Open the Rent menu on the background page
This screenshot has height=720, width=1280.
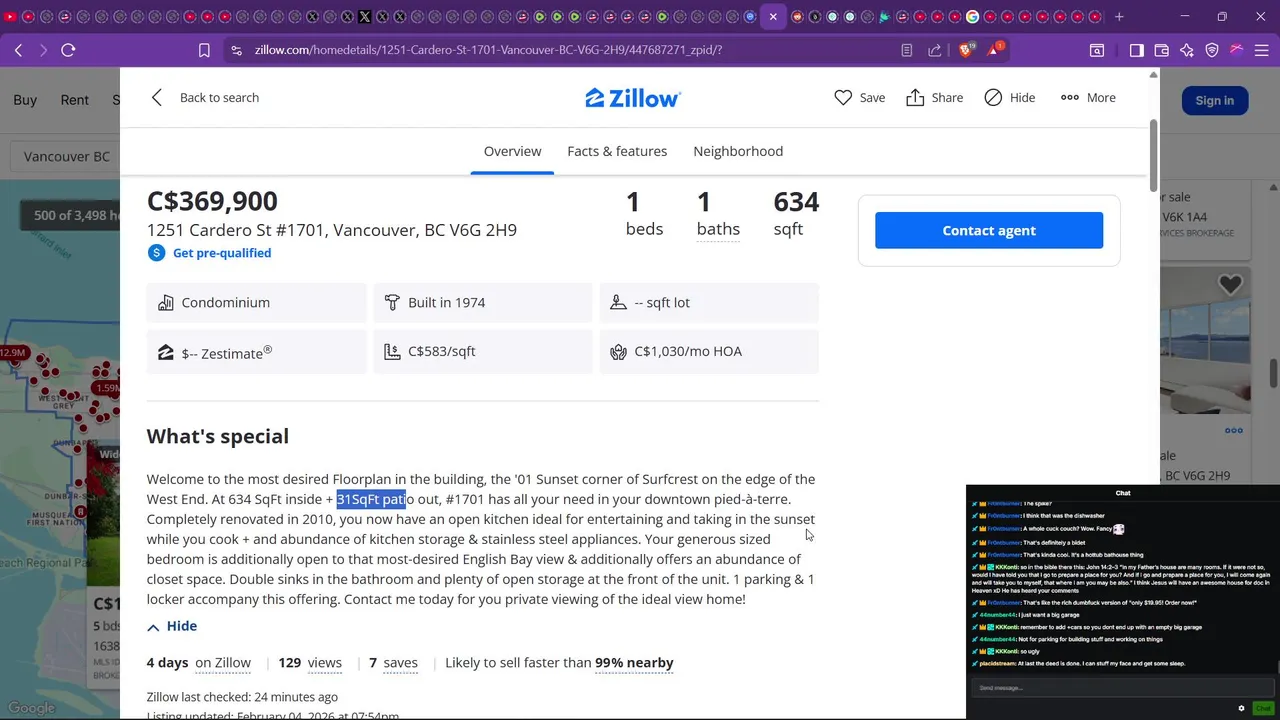click(75, 100)
